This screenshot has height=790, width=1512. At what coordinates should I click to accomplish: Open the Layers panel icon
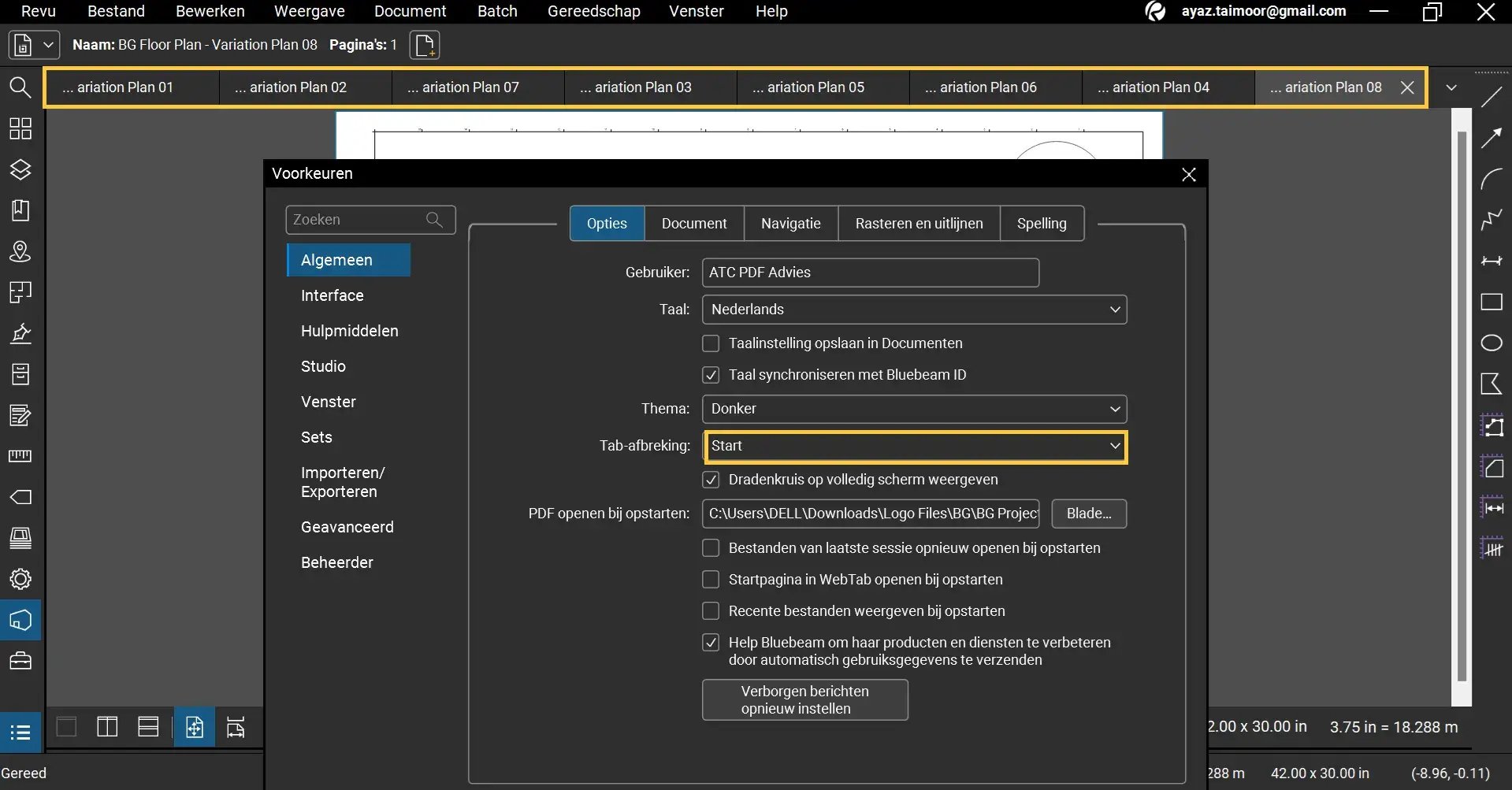[x=20, y=169]
